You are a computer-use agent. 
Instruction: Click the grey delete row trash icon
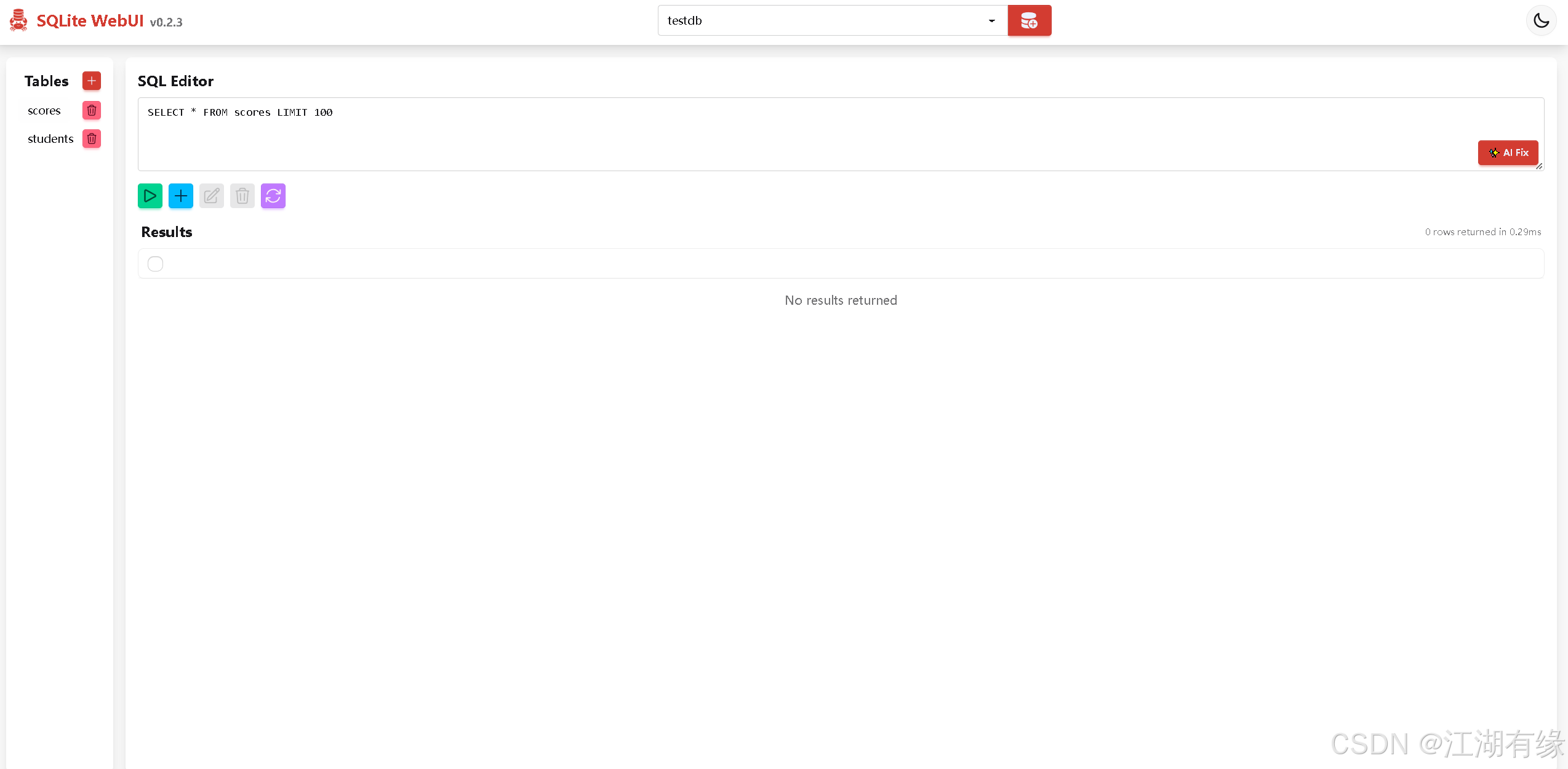(x=242, y=196)
